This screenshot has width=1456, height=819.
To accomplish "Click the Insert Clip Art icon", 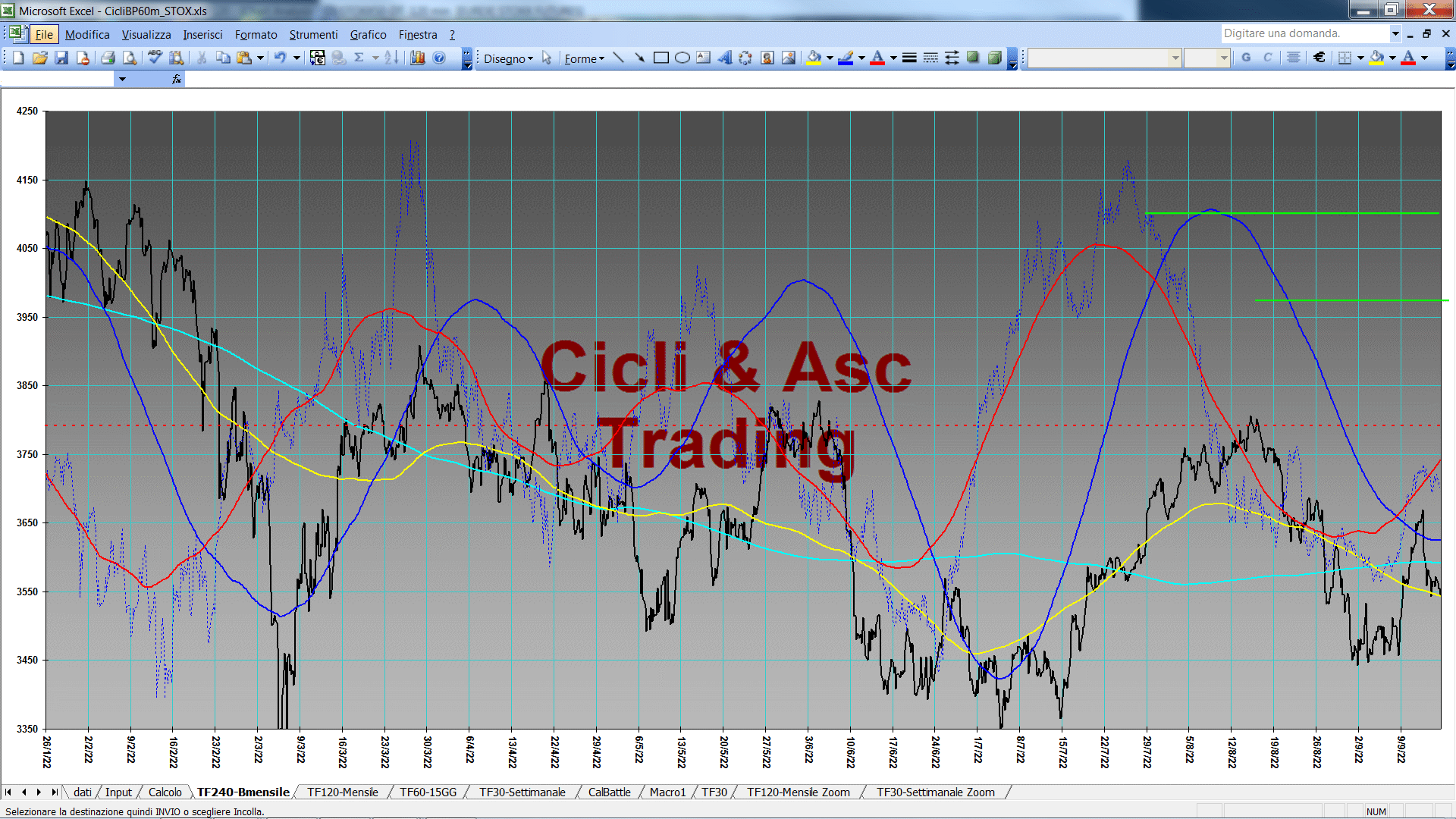I will click(767, 58).
